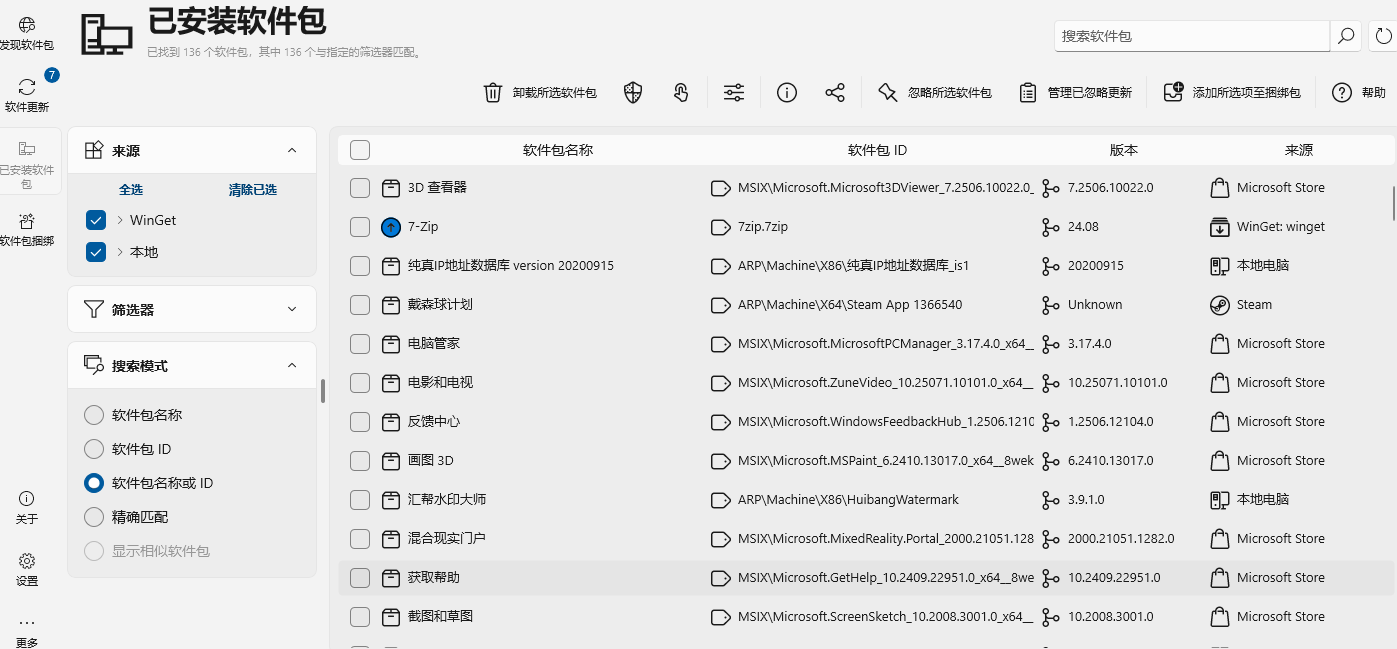
Task: Click the shield run-as-administrator icon
Action: click(632, 92)
